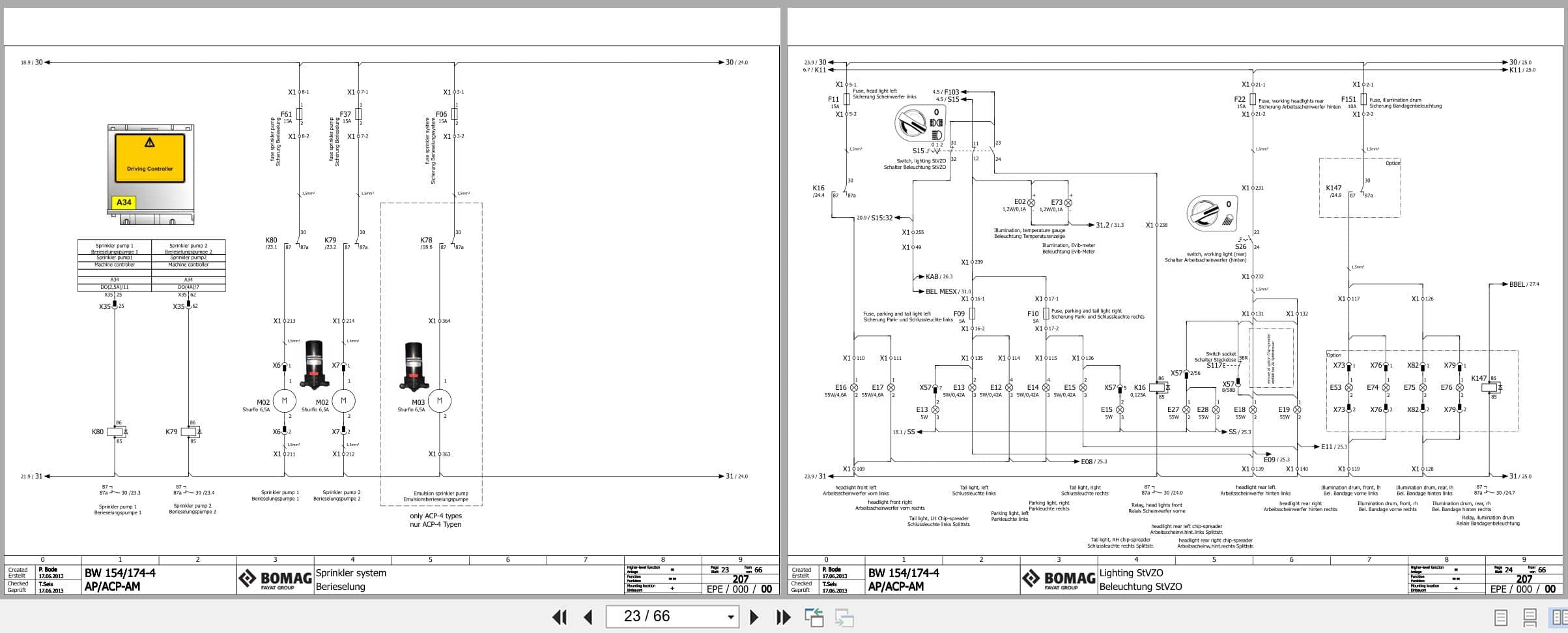Go to the first page of the document
Viewport: 1568px width, 633px height.
click(559, 617)
